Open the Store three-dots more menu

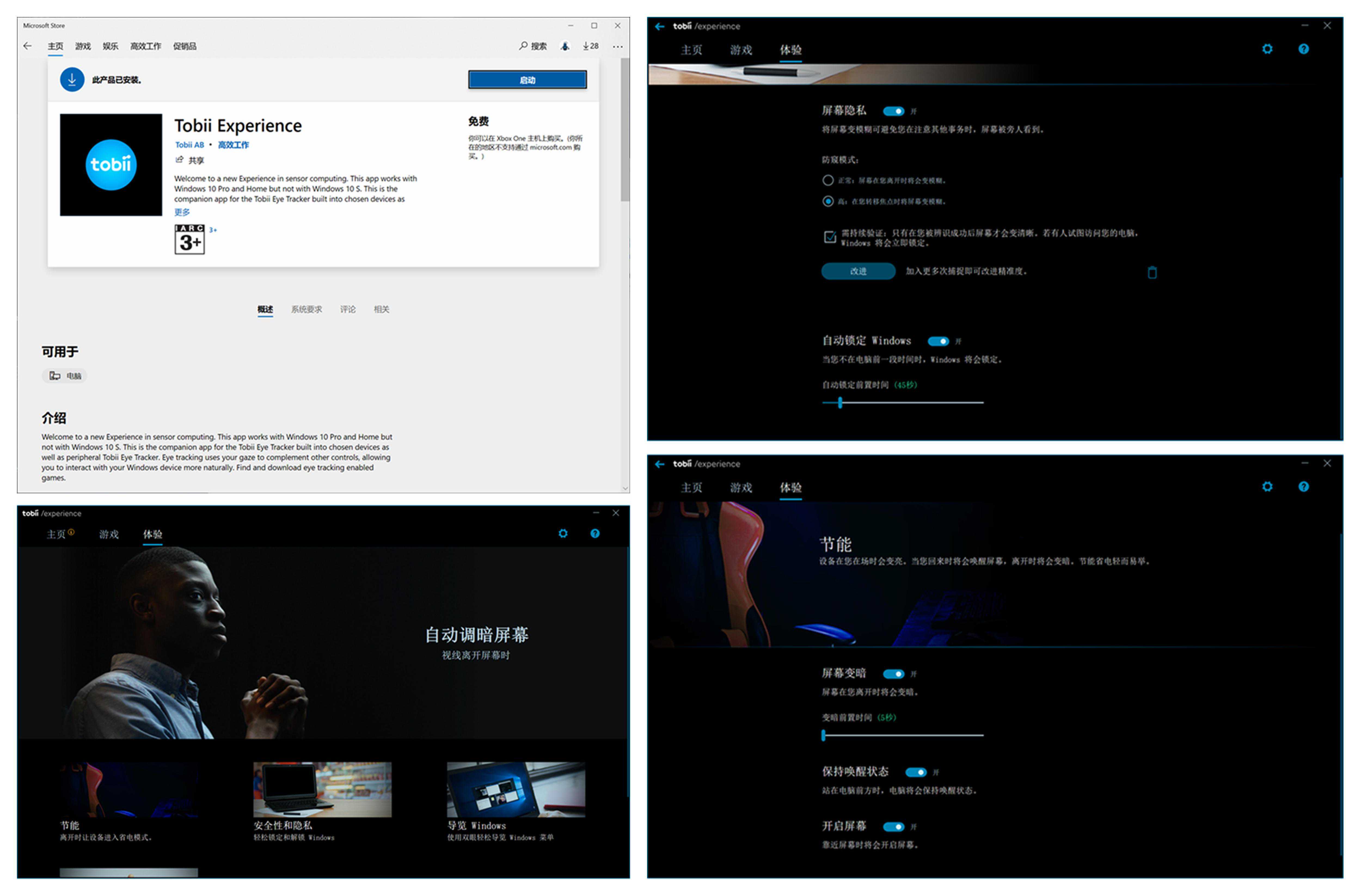tap(618, 46)
